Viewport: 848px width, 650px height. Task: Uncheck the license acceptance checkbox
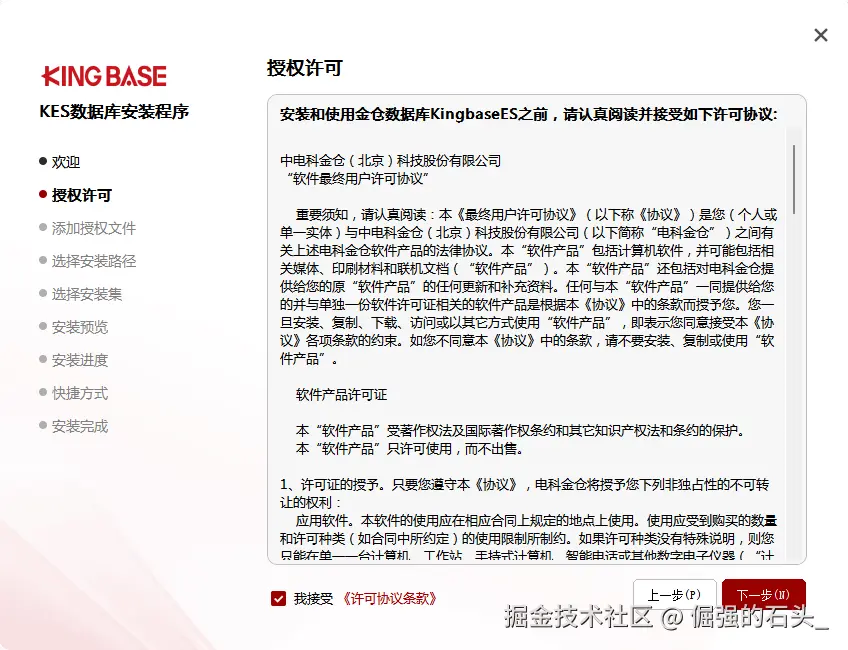coord(278,599)
